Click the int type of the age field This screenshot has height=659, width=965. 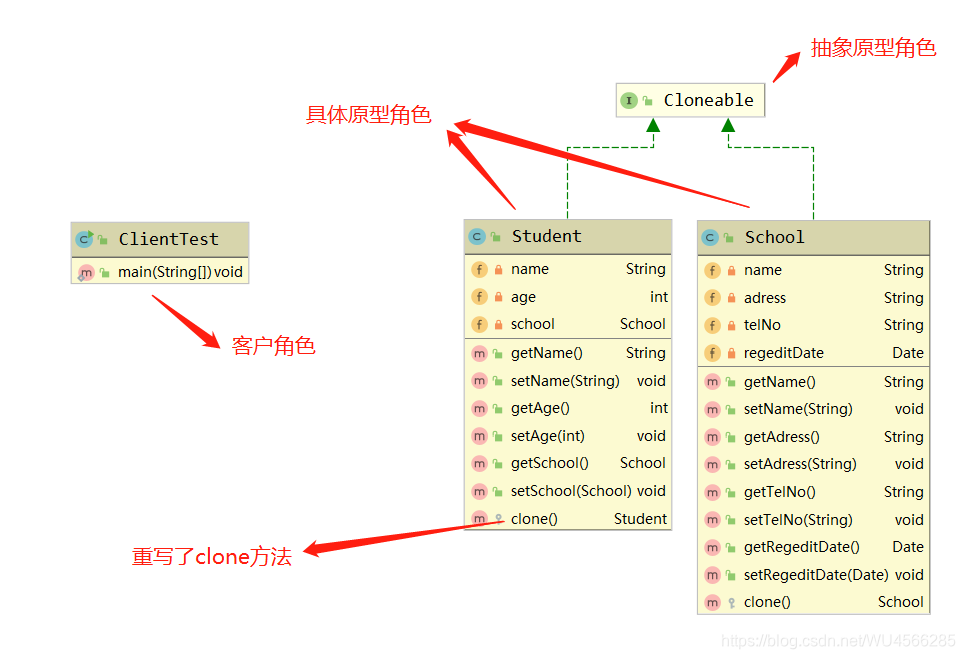click(659, 297)
